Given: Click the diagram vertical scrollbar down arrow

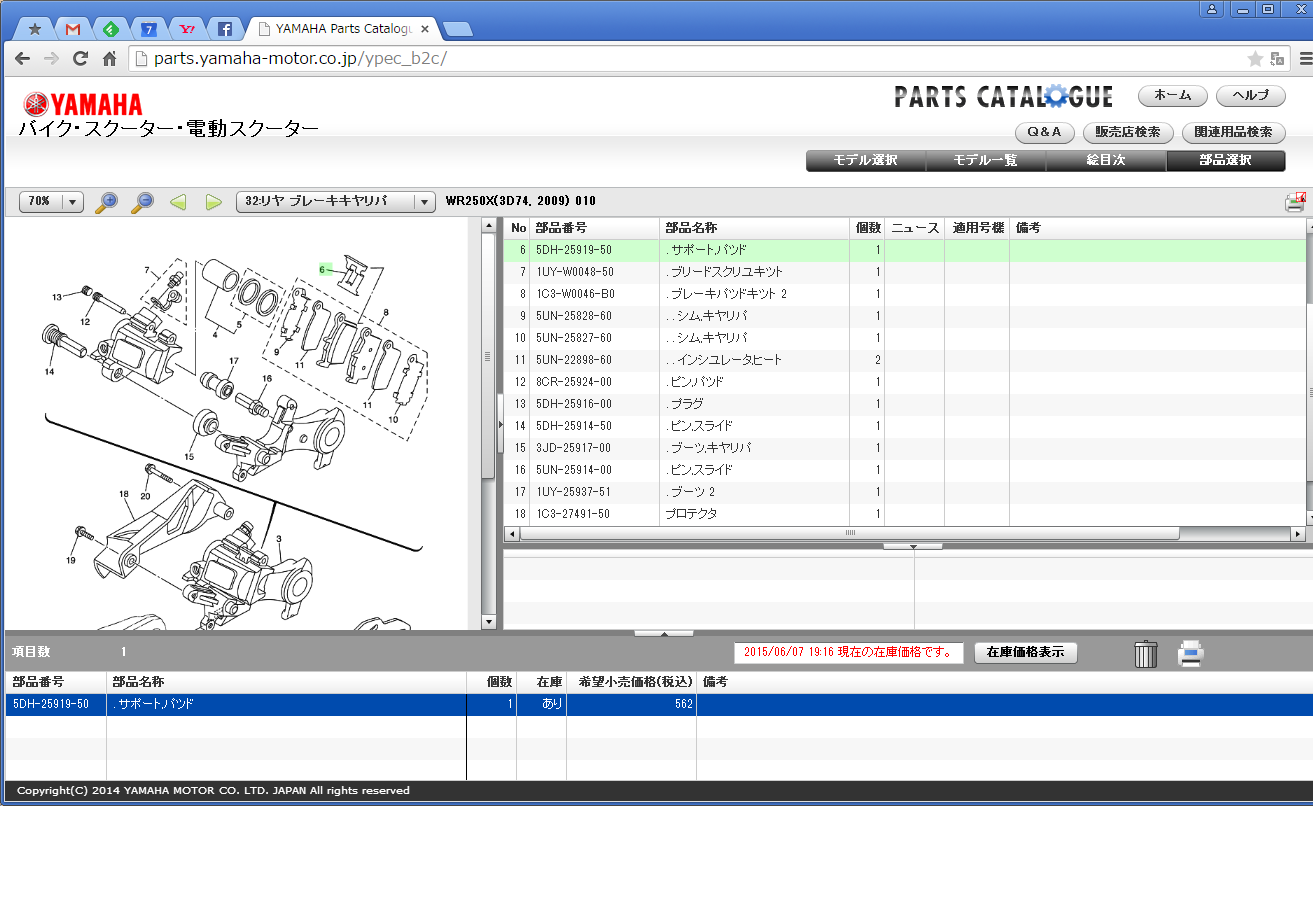Looking at the screenshot, I should (488, 622).
